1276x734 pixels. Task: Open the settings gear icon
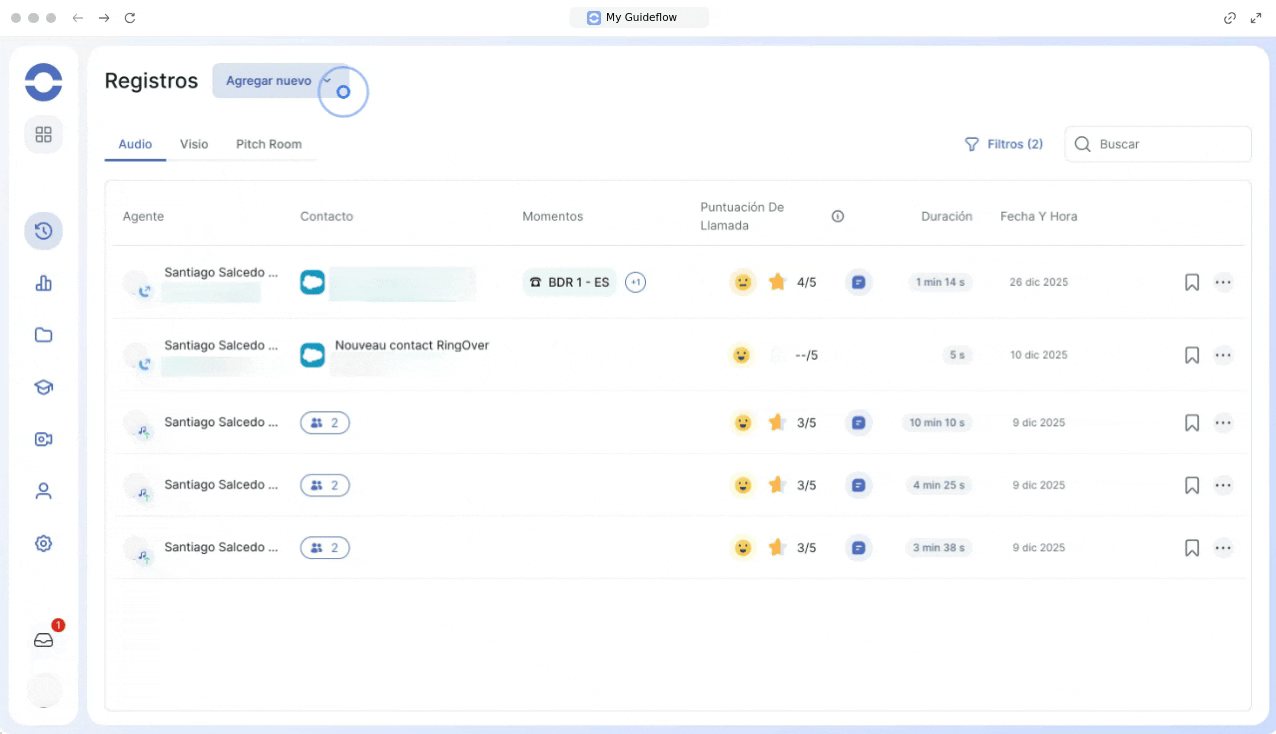pyautogui.click(x=43, y=543)
